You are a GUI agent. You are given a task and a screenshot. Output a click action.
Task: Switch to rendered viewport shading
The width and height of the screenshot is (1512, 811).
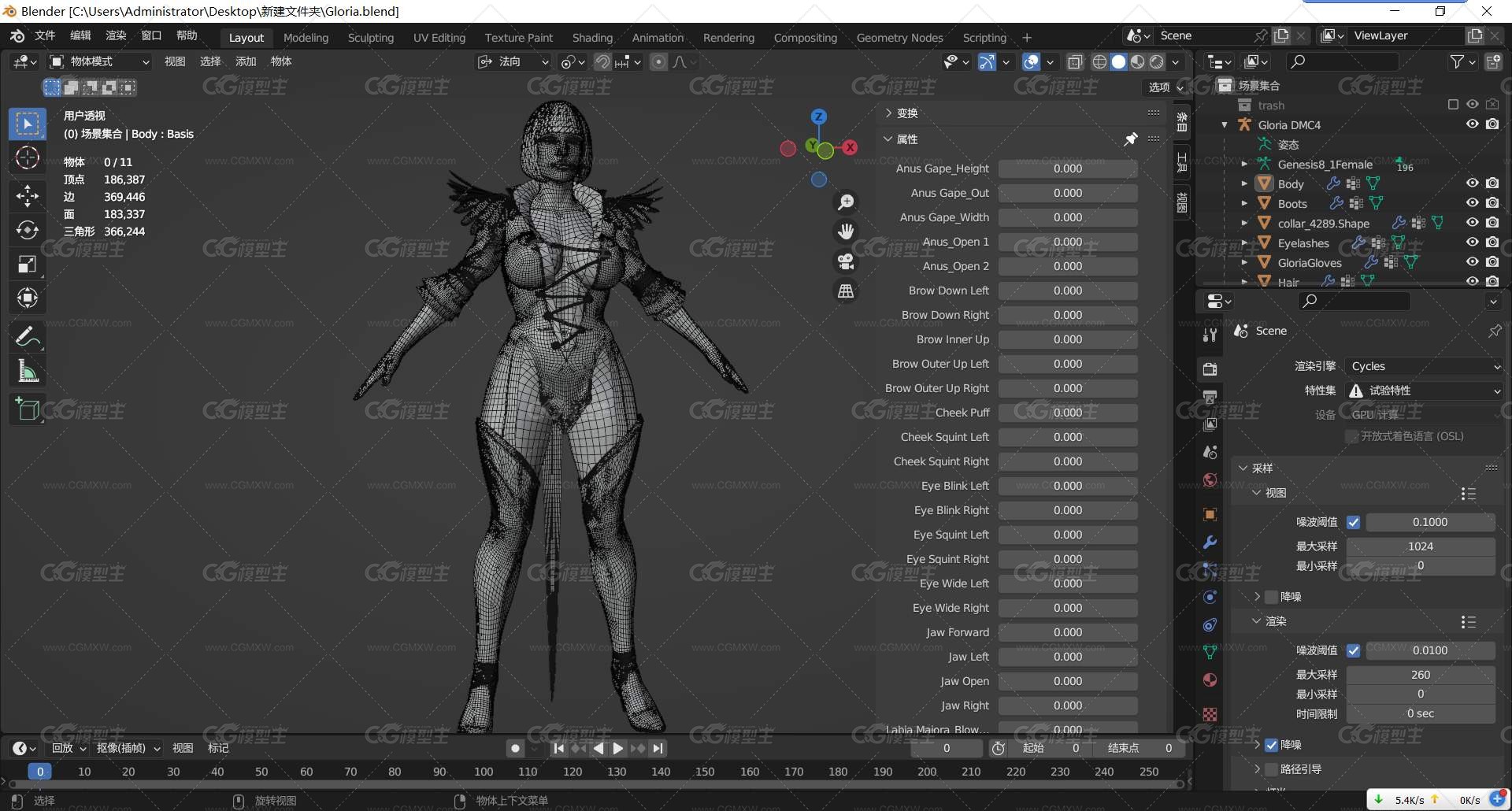[1156, 61]
